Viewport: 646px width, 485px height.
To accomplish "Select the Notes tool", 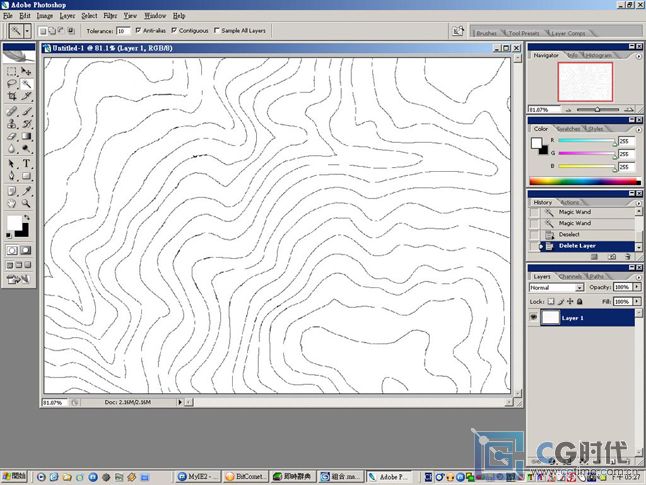I will tap(12, 191).
